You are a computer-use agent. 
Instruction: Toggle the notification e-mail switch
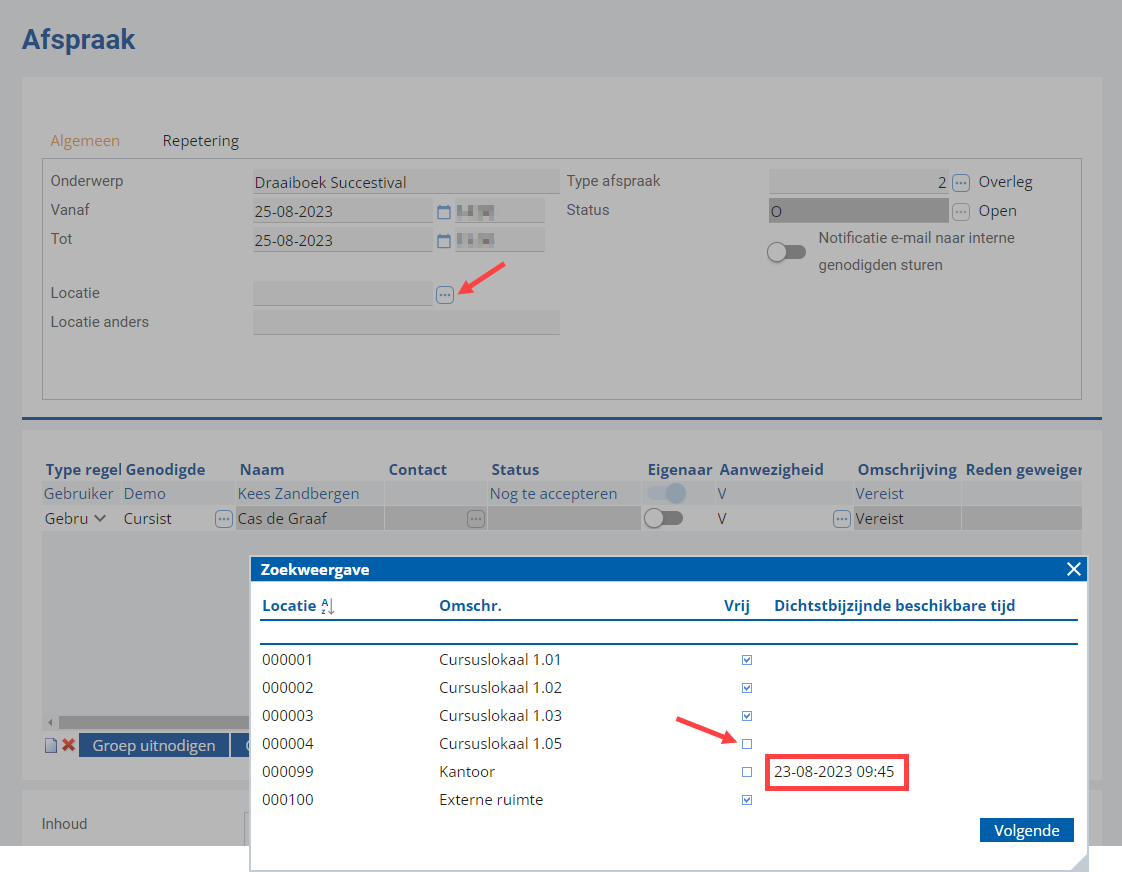click(x=786, y=252)
